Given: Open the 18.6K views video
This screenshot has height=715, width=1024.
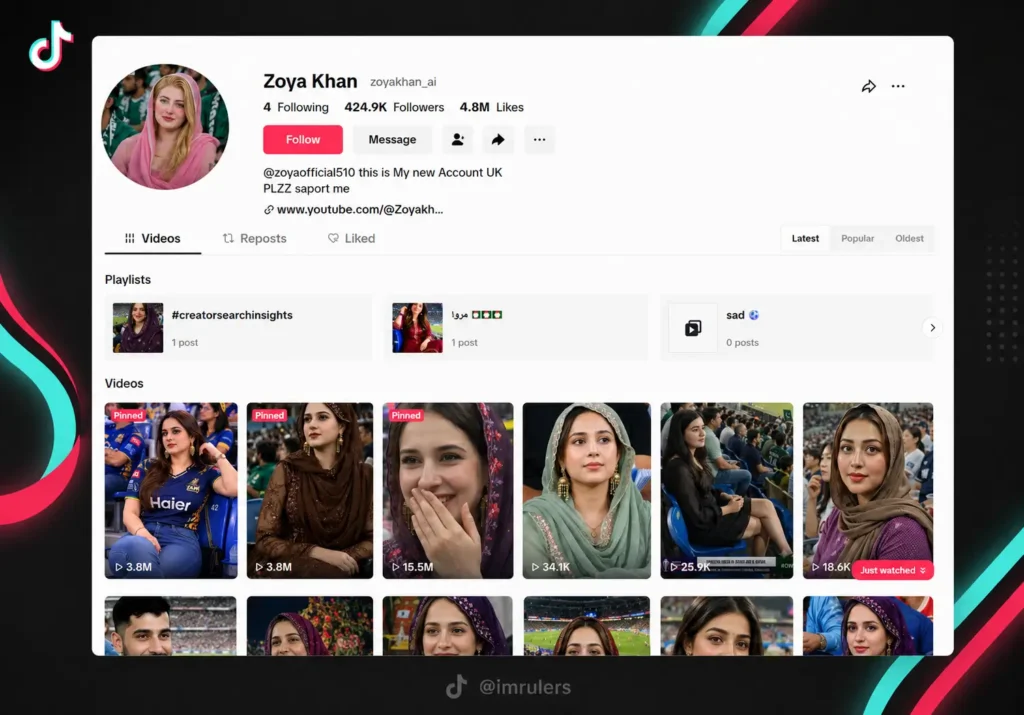Looking at the screenshot, I should [868, 490].
